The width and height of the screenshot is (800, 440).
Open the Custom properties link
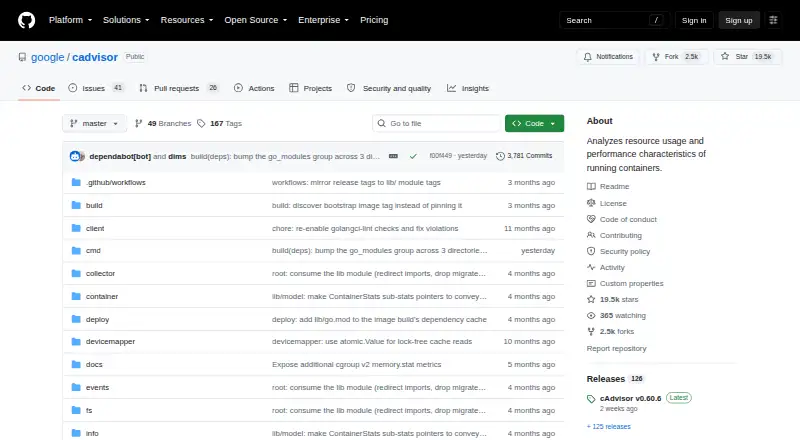(632, 283)
